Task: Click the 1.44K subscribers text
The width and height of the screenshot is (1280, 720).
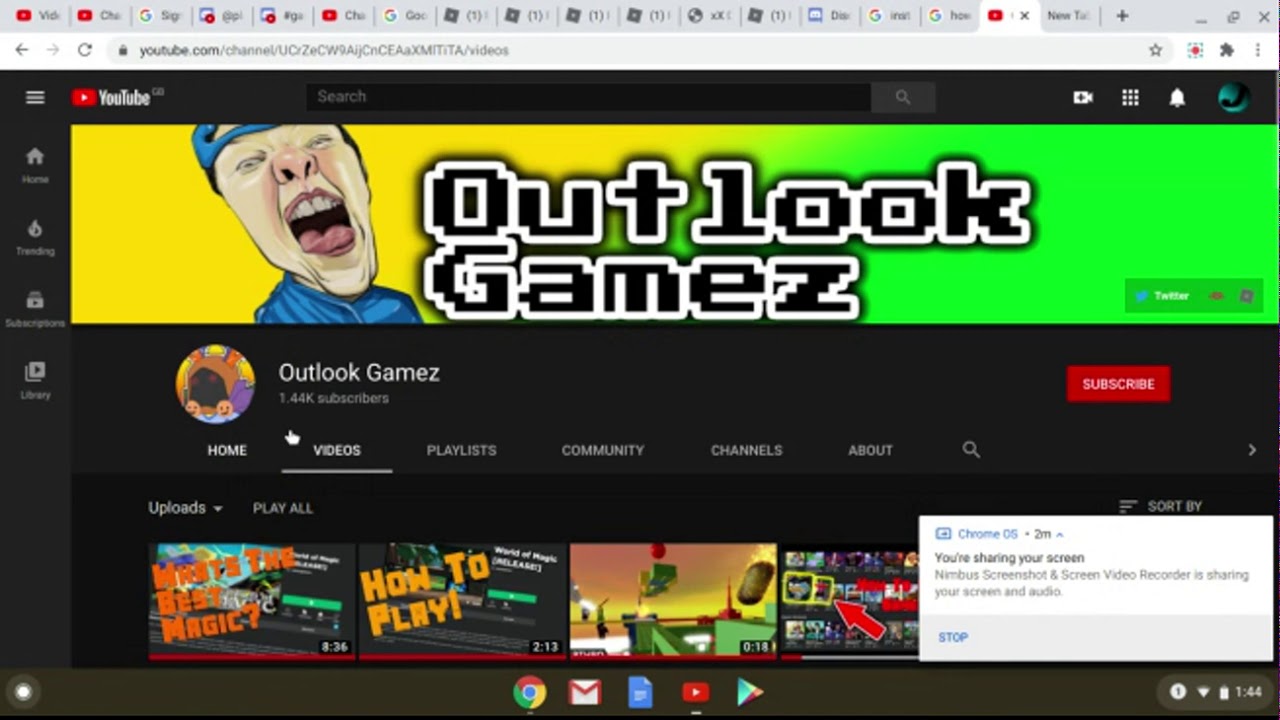Action: (333, 398)
